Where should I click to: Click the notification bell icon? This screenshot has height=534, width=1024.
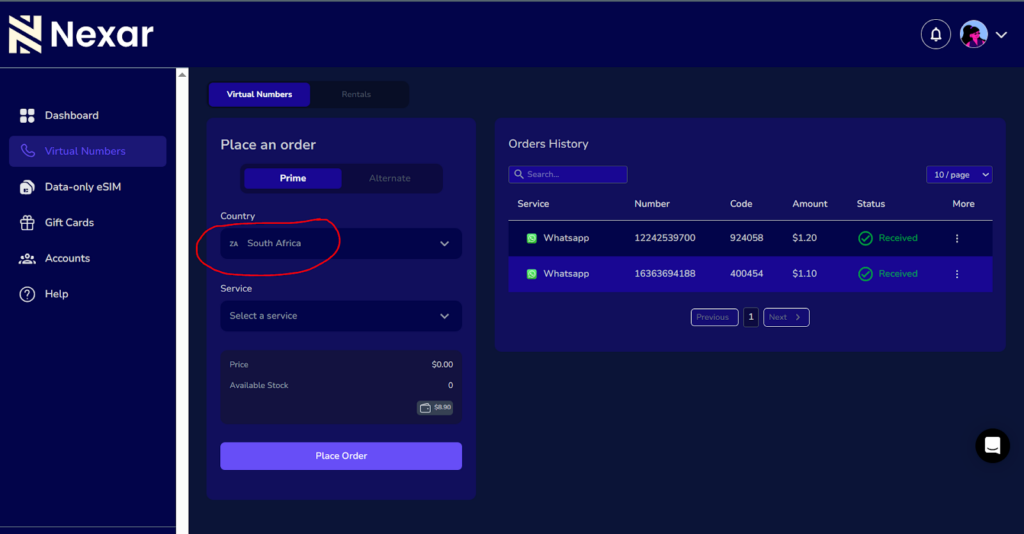pos(935,34)
